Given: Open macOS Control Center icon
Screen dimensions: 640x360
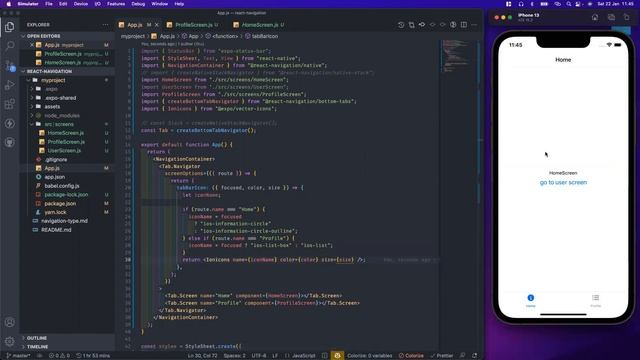Looking at the screenshot, I should click(x=578, y=4).
